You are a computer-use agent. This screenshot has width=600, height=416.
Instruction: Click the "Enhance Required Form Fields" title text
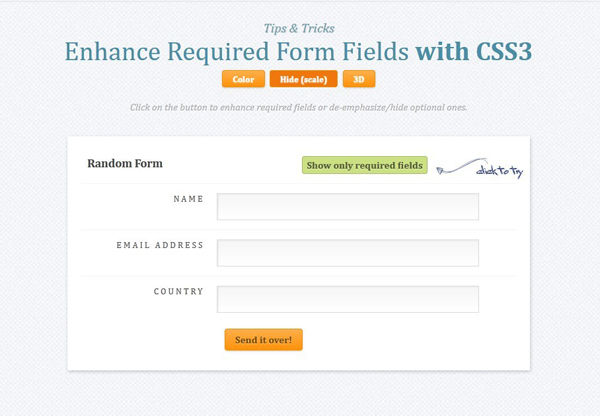(x=237, y=52)
